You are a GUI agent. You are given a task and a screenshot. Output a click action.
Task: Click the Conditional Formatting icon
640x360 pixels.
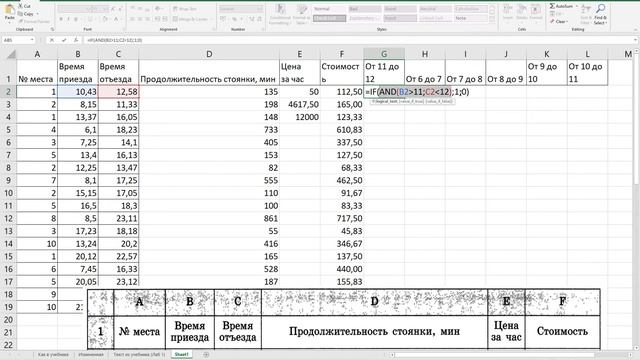point(280,9)
